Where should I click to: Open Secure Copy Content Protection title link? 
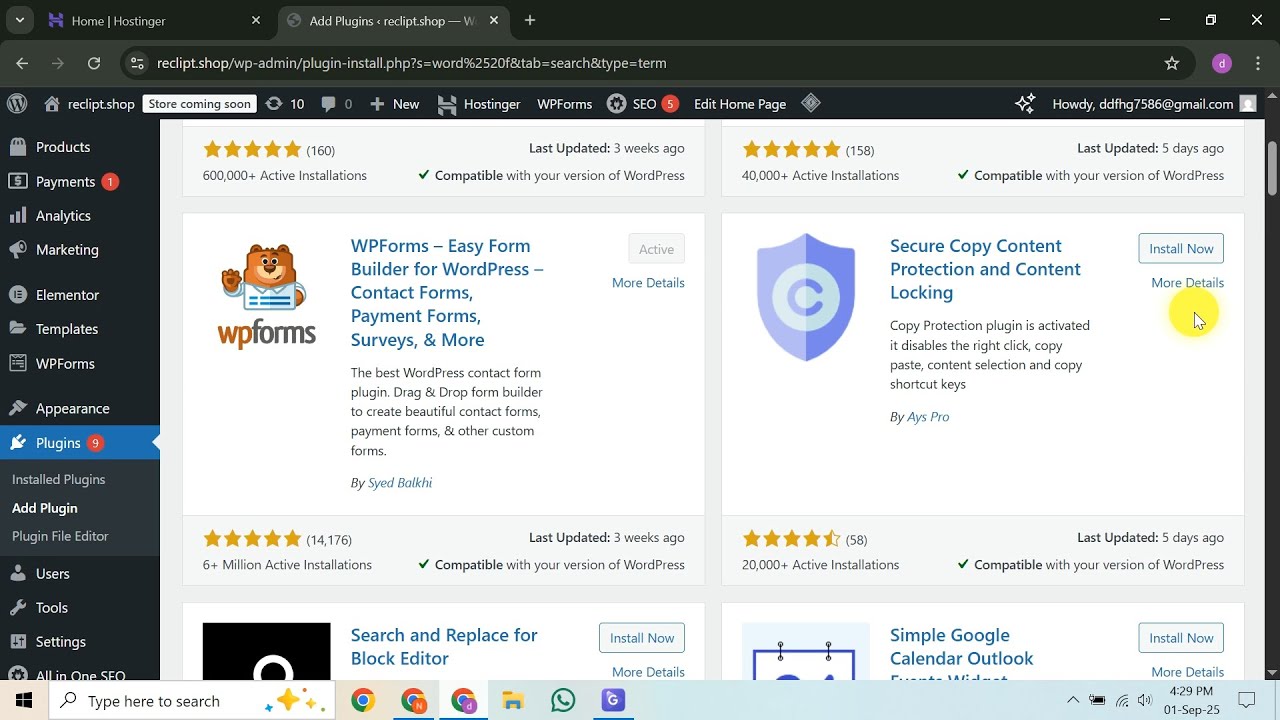(x=985, y=269)
